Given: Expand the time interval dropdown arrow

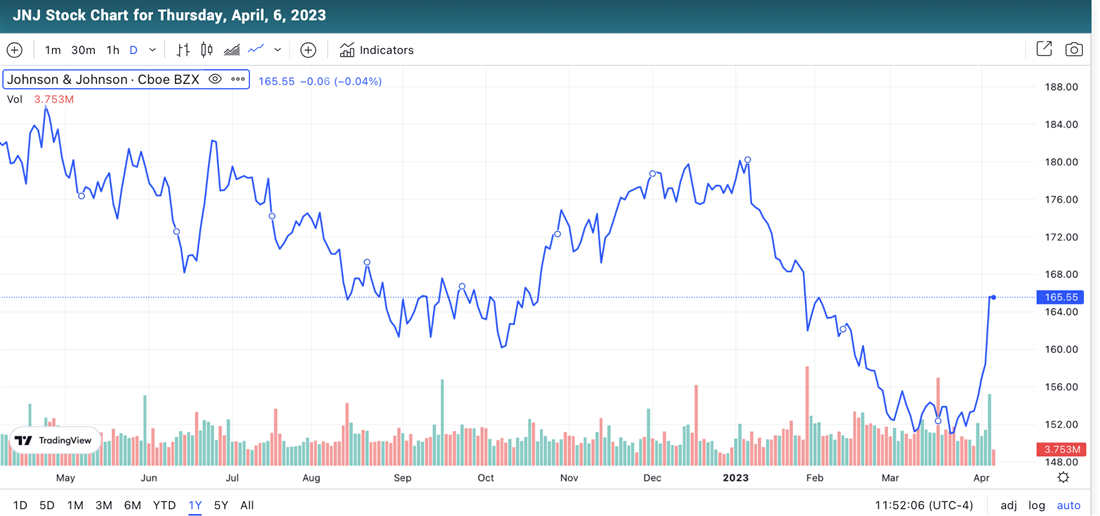Looking at the screenshot, I should point(153,50).
